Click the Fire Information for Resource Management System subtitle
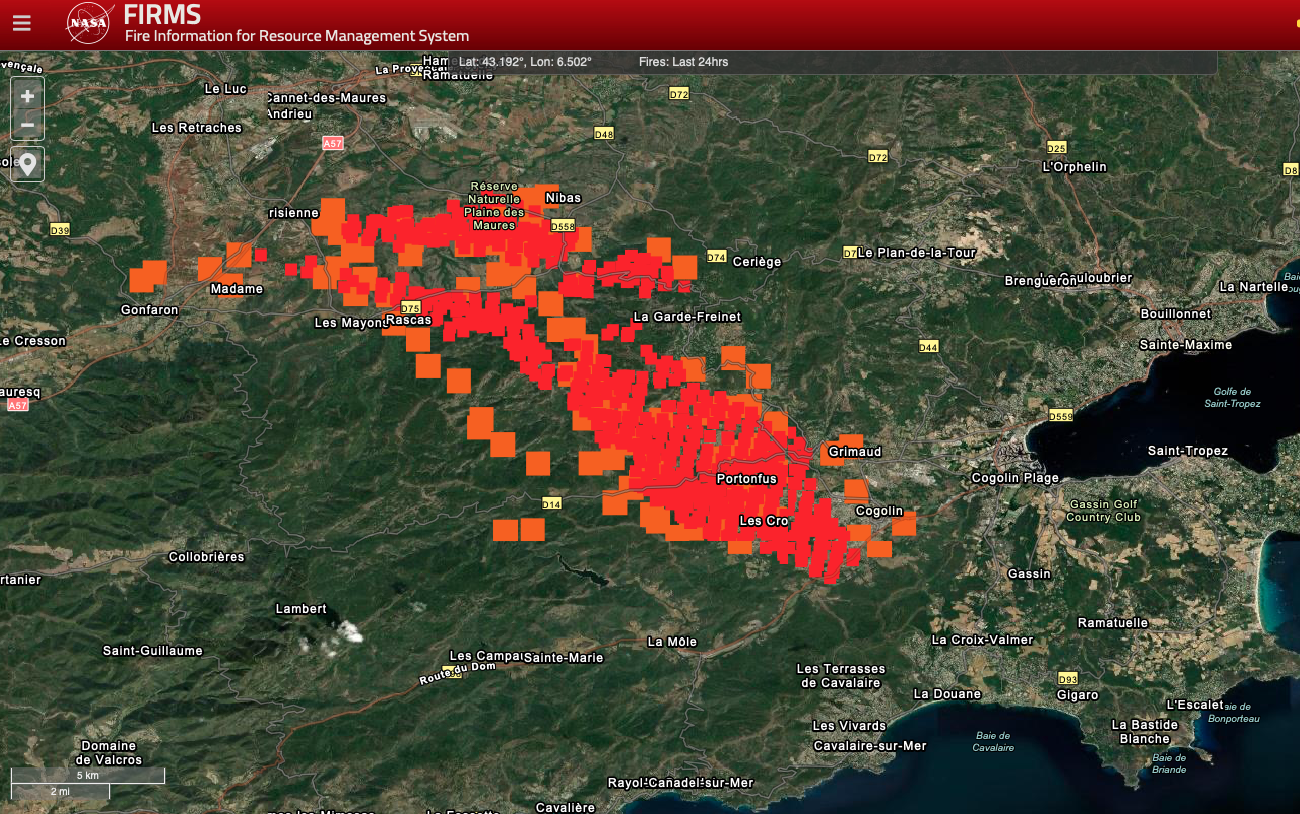 pos(296,36)
